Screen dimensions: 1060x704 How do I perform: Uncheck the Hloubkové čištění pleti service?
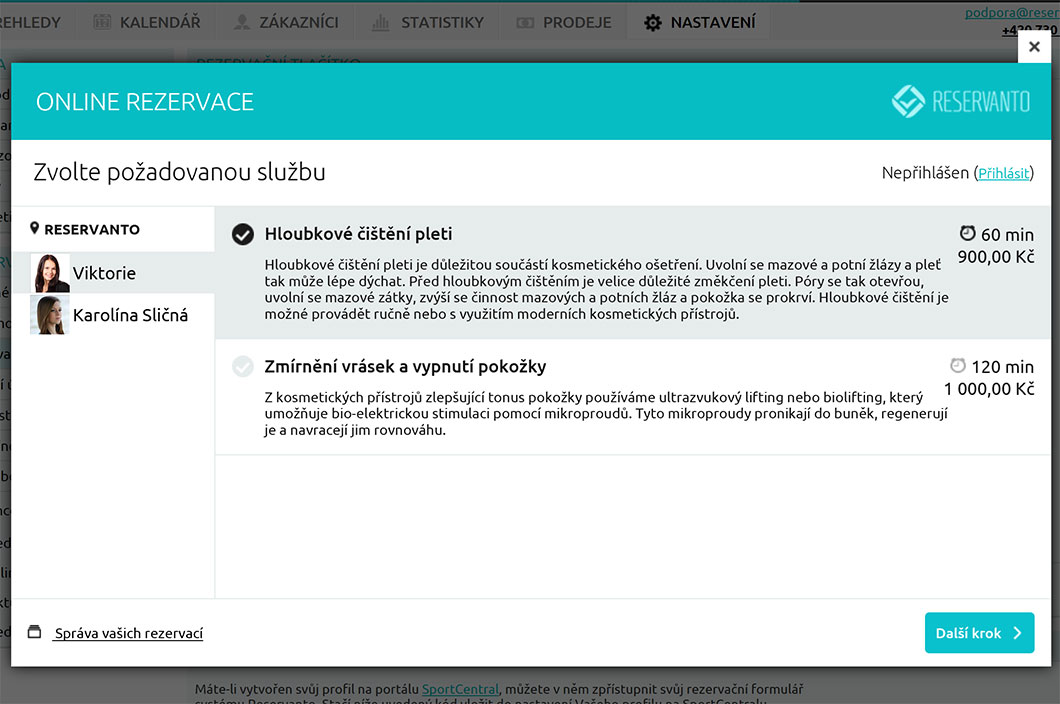tap(242, 234)
